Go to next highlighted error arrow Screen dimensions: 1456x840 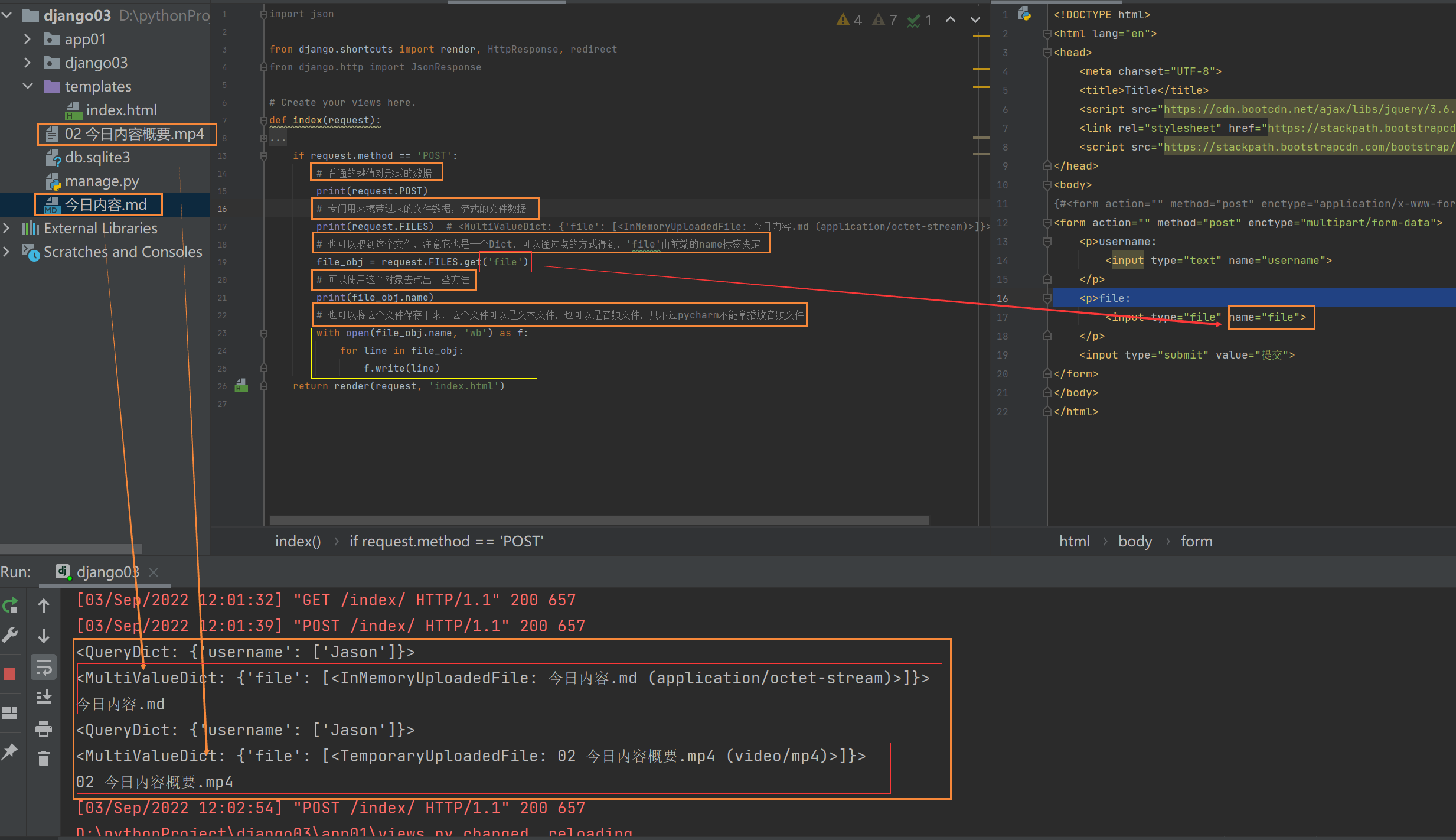click(x=975, y=19)
